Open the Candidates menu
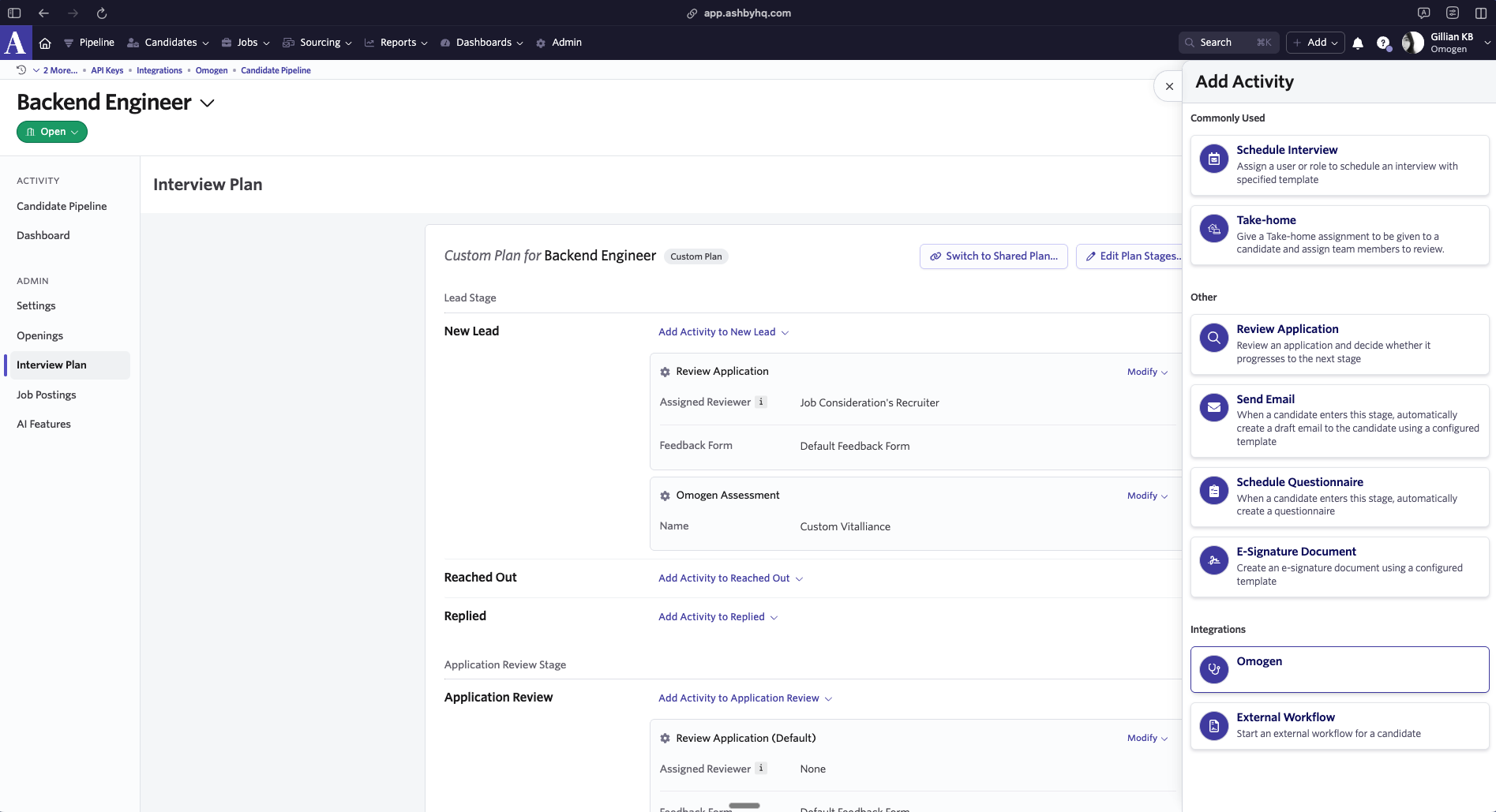Viewport: 1496px width, 812px height. click(x=169, y=43)
